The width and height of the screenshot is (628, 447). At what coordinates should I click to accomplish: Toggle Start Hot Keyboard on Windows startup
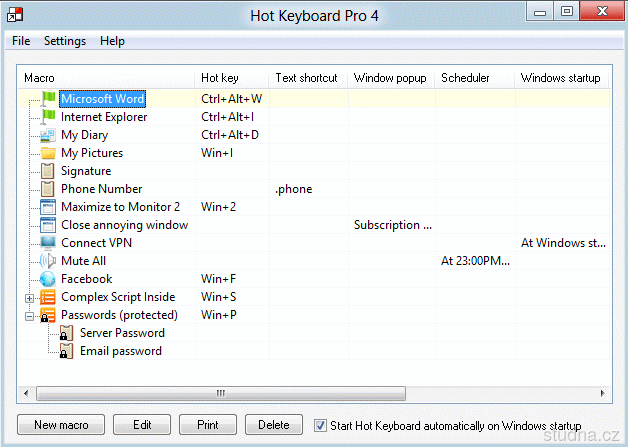(x=321, y=425)
